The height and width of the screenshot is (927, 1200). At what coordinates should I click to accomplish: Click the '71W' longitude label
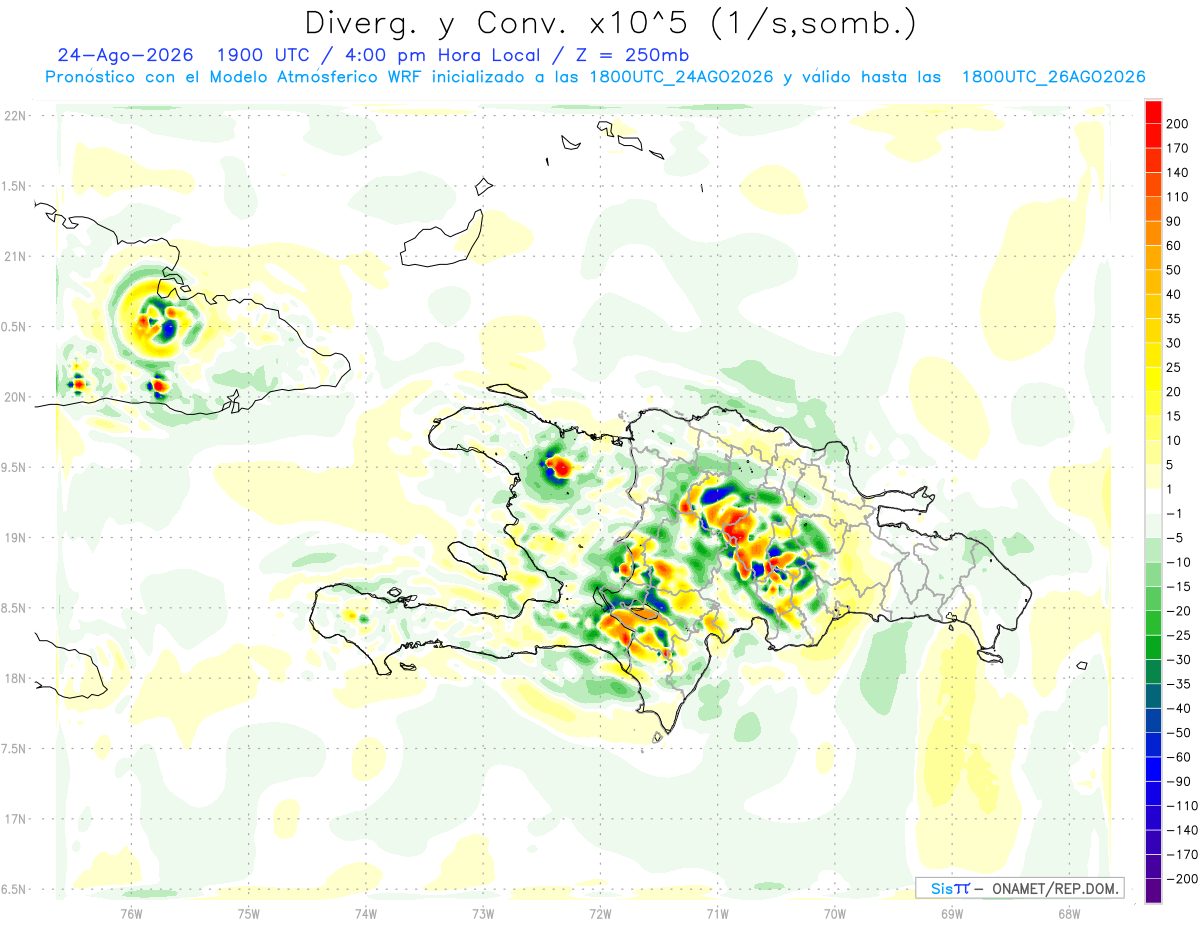tap(718, 914)
